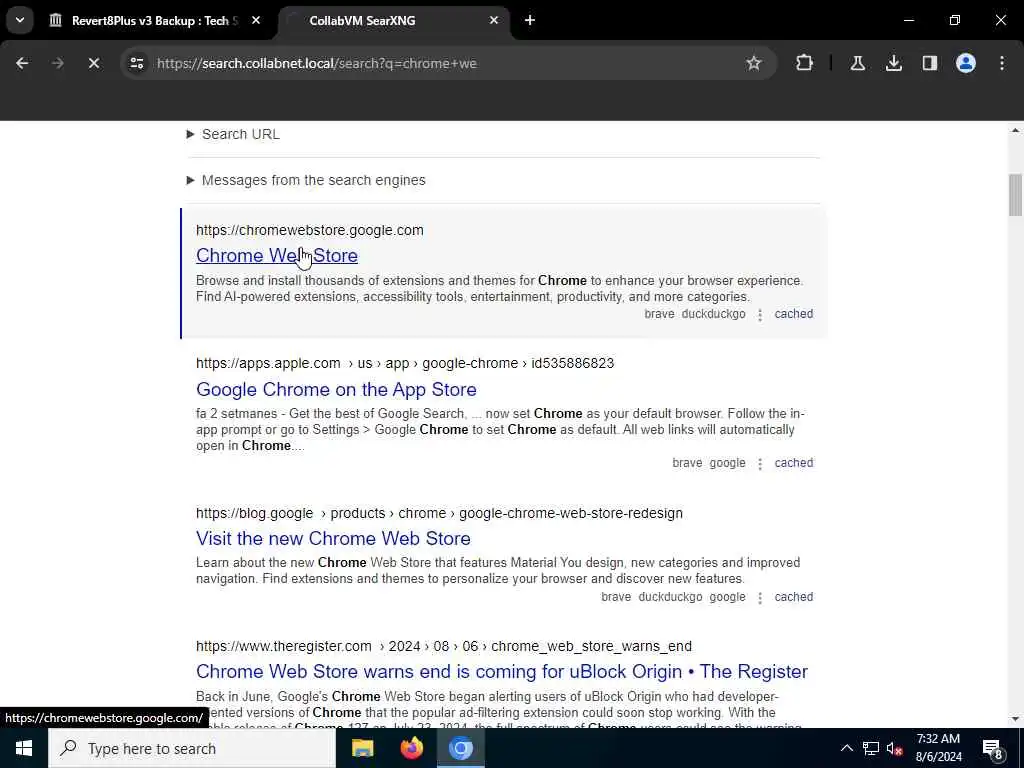Bookmark this page with star icon

tap(754, 63)
